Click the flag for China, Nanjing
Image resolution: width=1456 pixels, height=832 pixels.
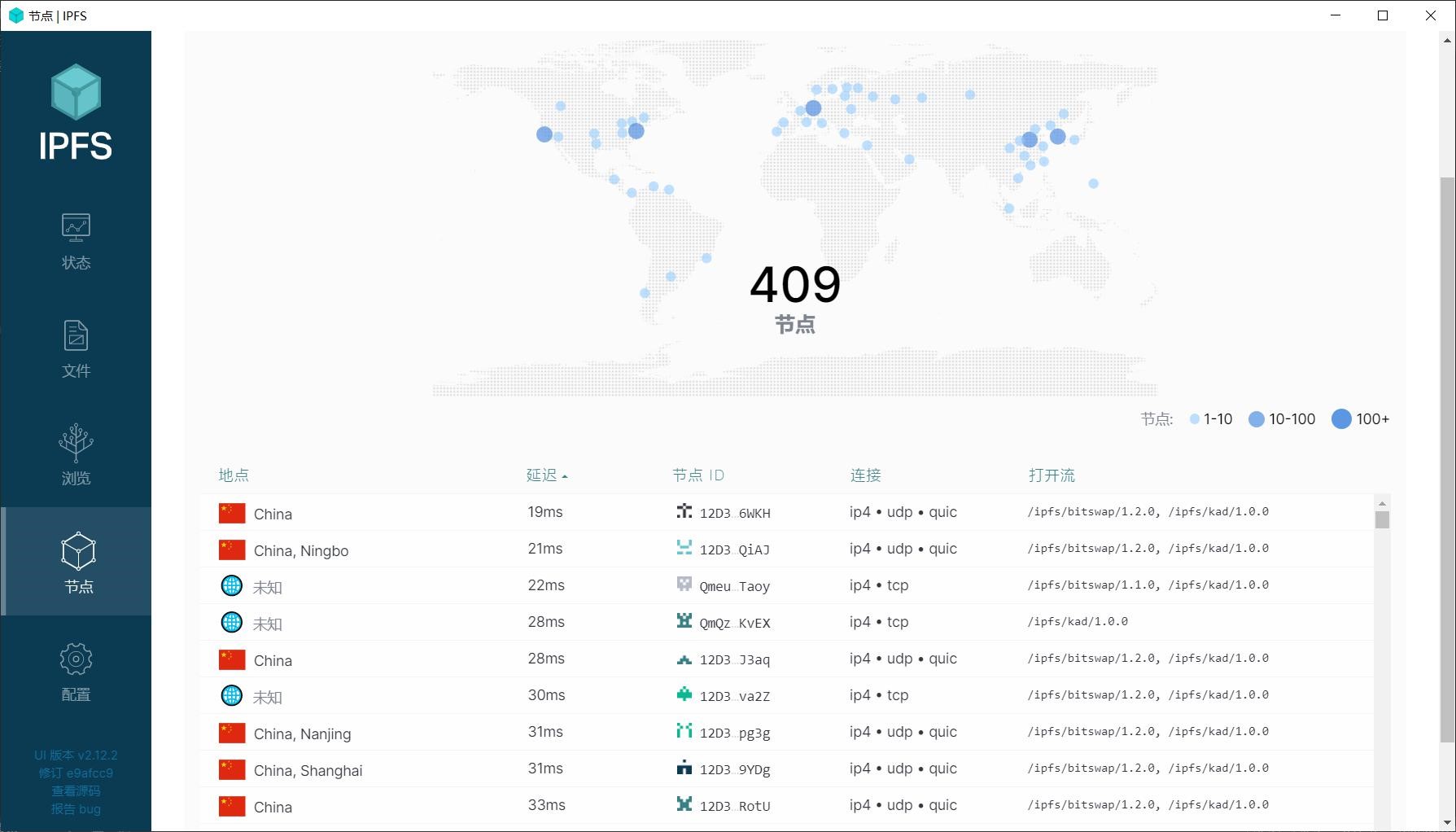tap(232, 733)
